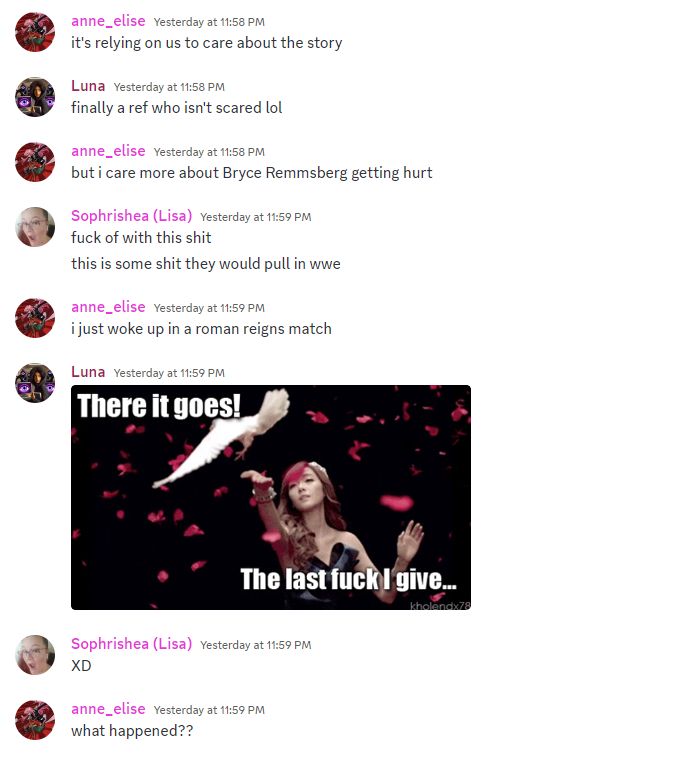Select message 'i just woke up in a roman reigns match'
Image resolution: width=689 pixels, height=761 pixels.
pos(201,329)
